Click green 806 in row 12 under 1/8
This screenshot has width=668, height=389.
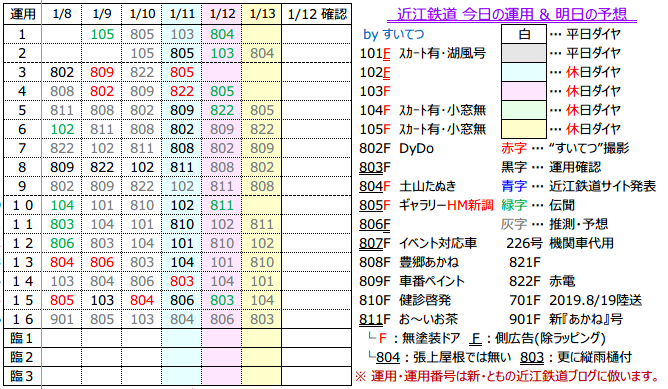click(62, 243)
